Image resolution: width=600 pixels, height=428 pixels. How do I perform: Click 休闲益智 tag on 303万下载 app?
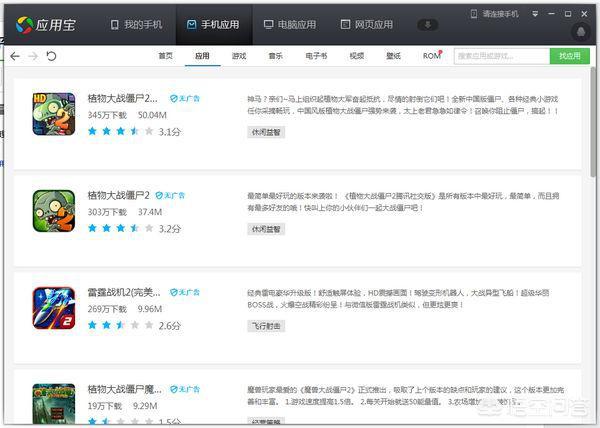266,229
